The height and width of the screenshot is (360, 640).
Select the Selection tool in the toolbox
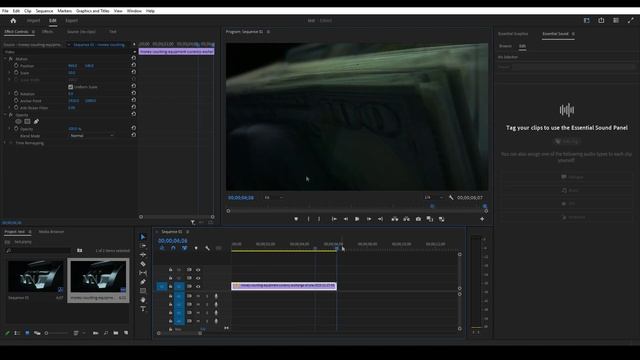coord(143,237)
